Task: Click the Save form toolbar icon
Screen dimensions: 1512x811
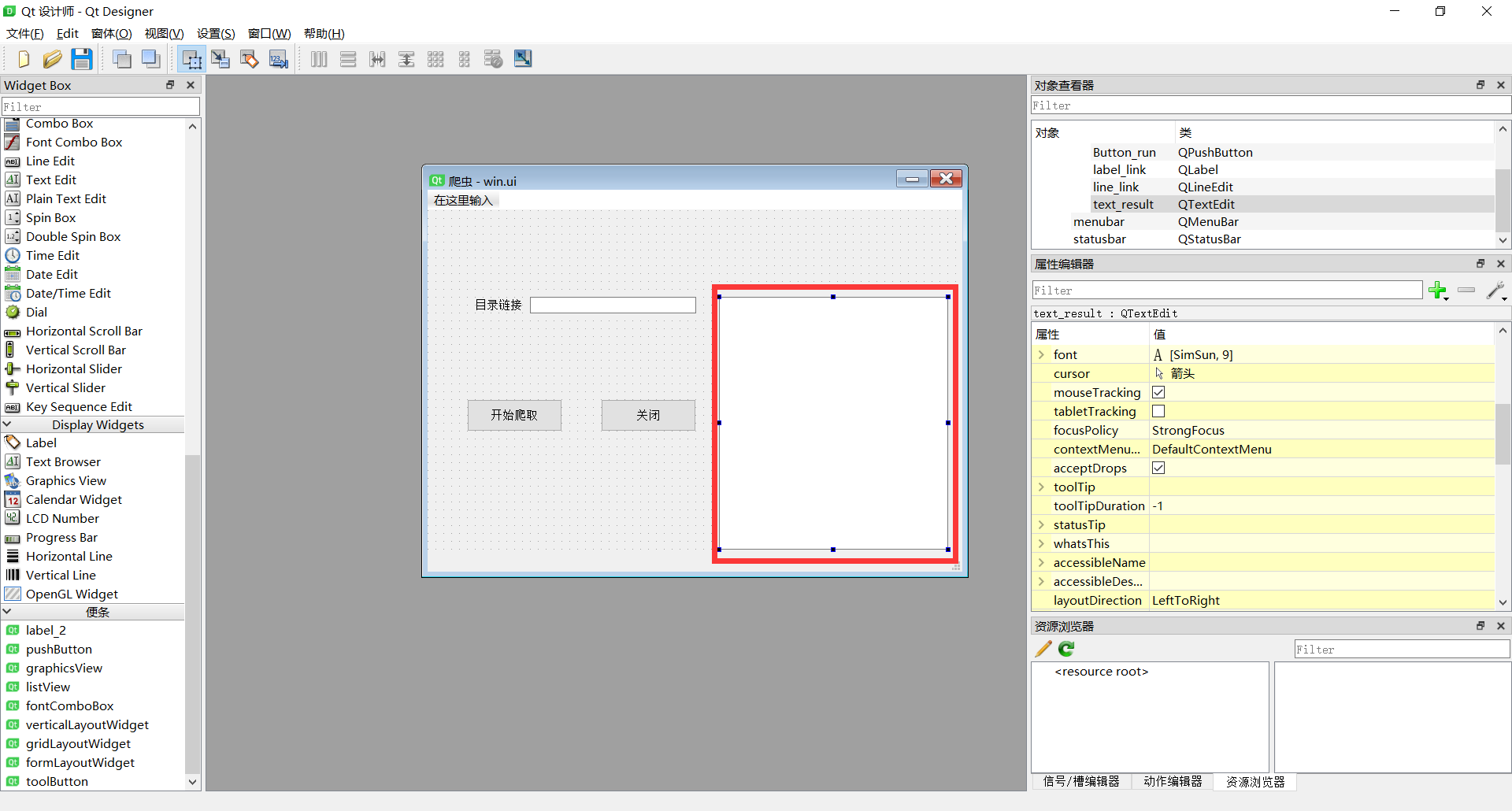Action: 82,59
